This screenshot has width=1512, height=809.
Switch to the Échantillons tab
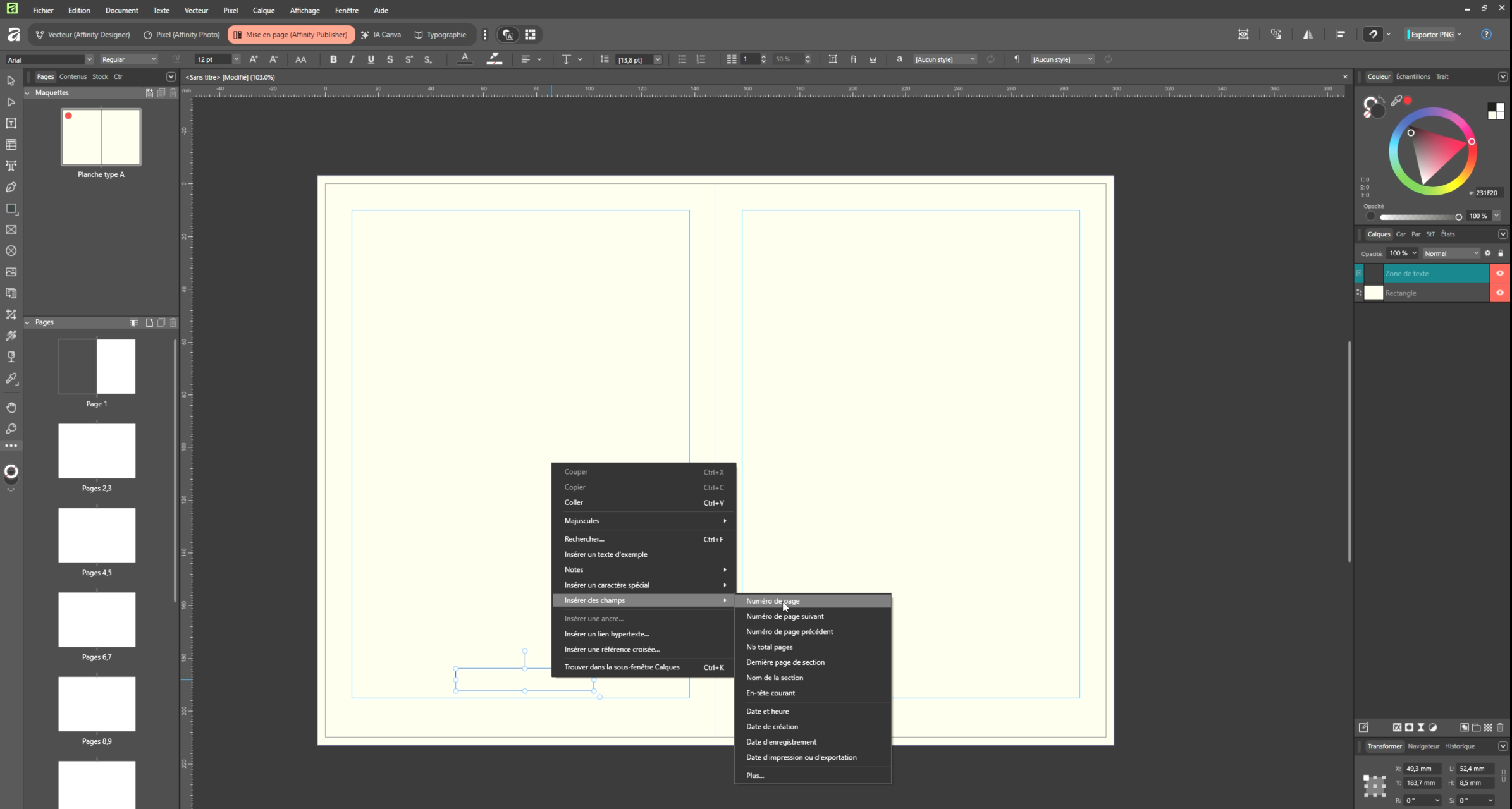click(1413, 76)
